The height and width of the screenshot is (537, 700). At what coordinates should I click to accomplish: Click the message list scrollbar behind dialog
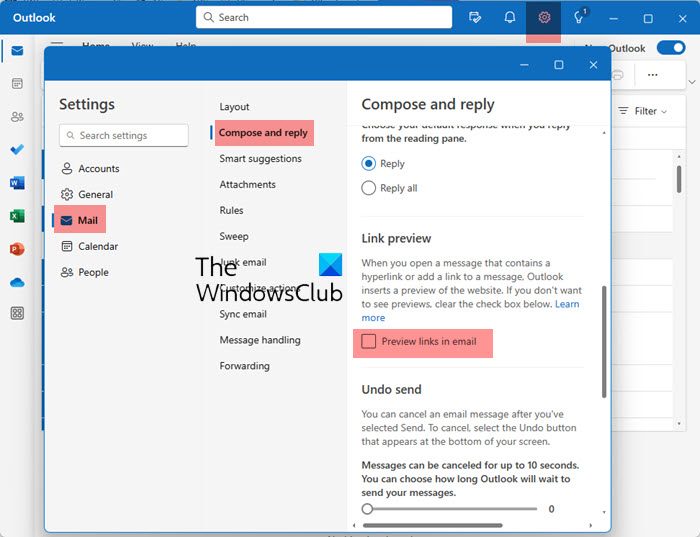coord(679,179)
